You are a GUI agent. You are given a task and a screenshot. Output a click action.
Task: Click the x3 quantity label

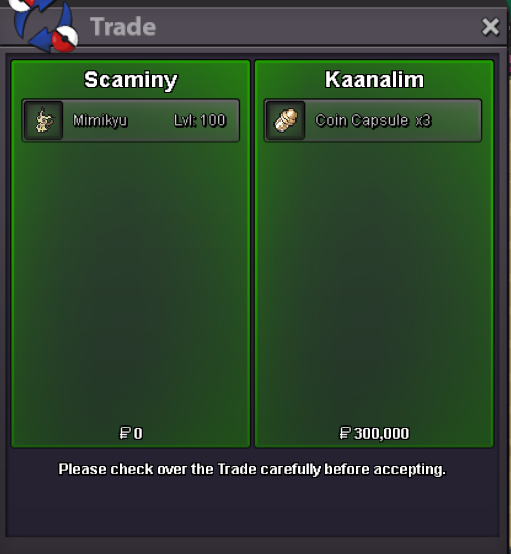coord(423,121)
